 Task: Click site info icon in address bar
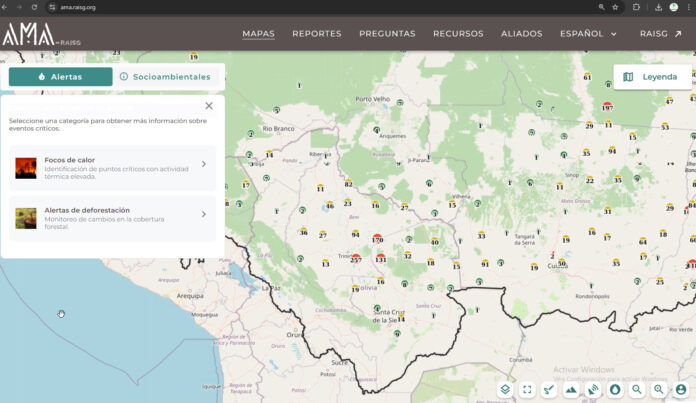[52, 7]
